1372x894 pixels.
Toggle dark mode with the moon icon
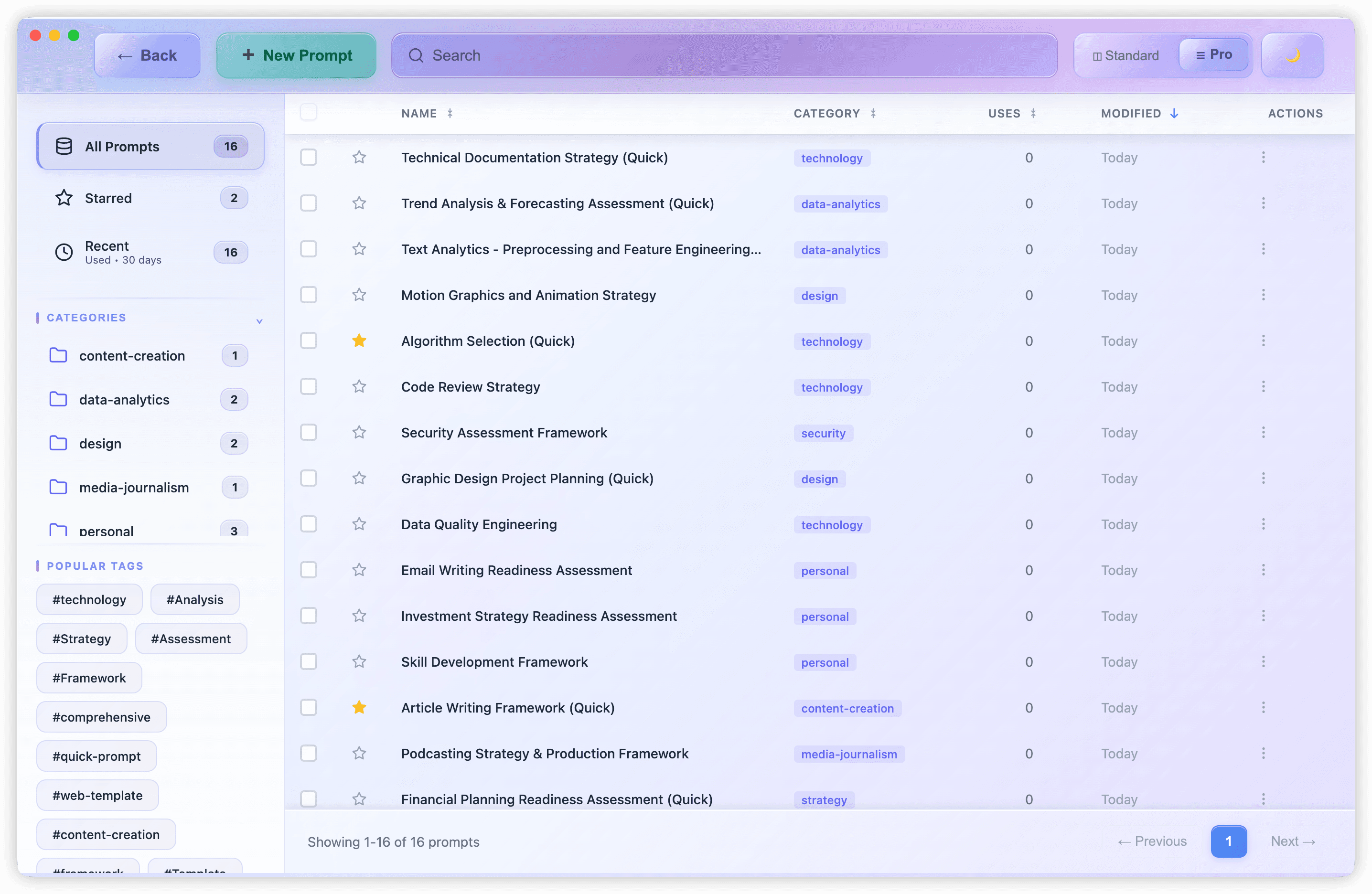1292,55
